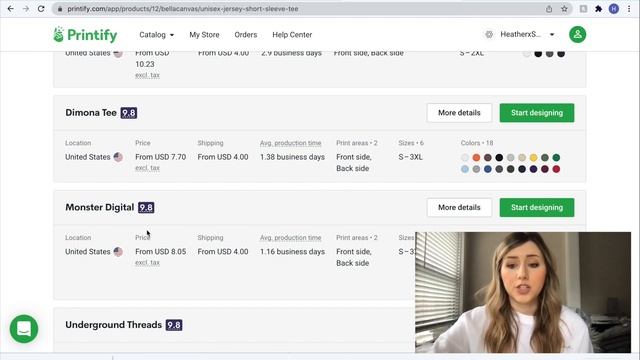Click Avg. production time label in Monster Digital
This screenshot has width=640, height=360.
click(x=291, y=238)
